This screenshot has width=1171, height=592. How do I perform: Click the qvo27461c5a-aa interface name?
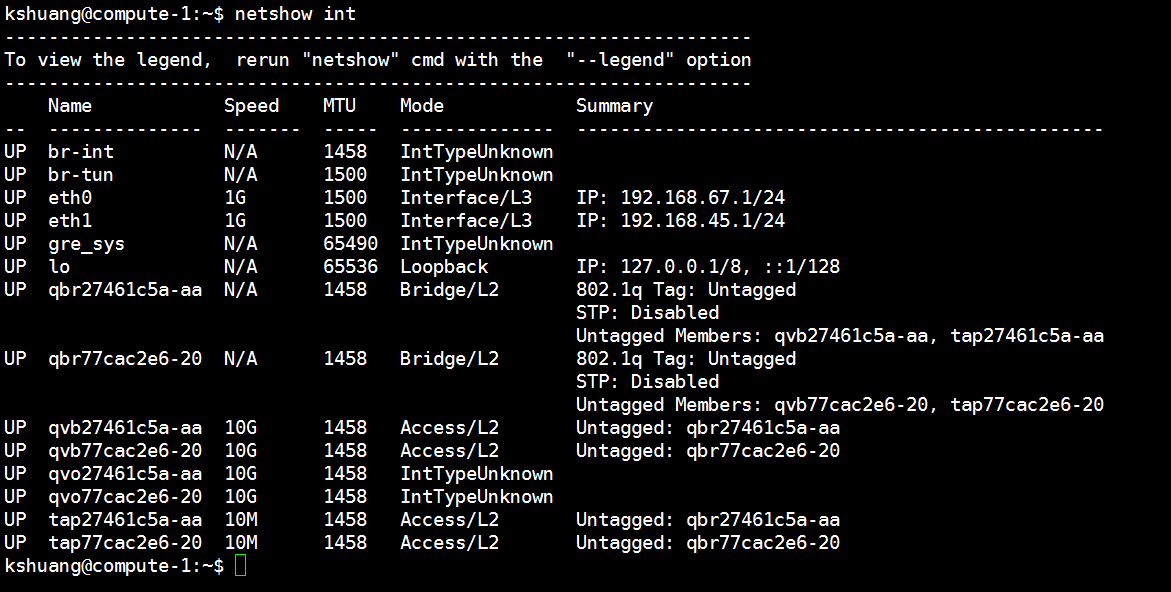125,474
